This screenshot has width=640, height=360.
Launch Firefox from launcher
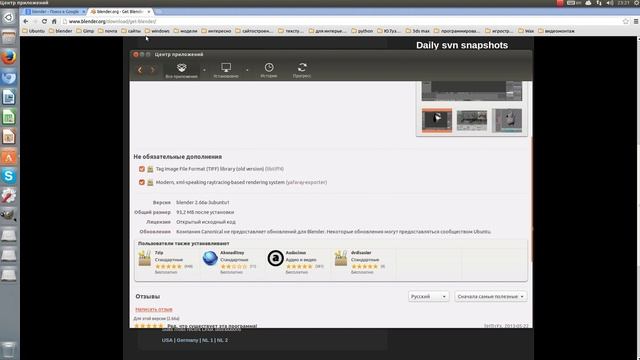[9, 57]
